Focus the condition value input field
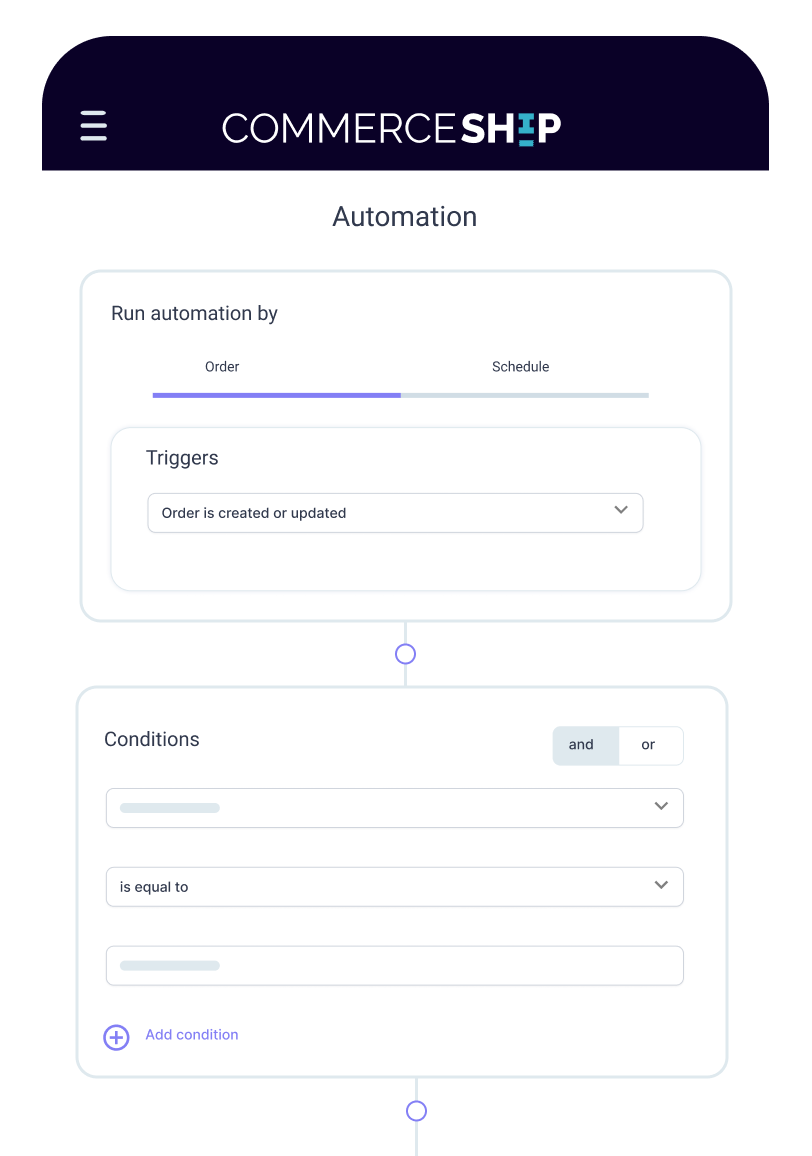Screen dimensions: 812x1156 coord(394,966)
